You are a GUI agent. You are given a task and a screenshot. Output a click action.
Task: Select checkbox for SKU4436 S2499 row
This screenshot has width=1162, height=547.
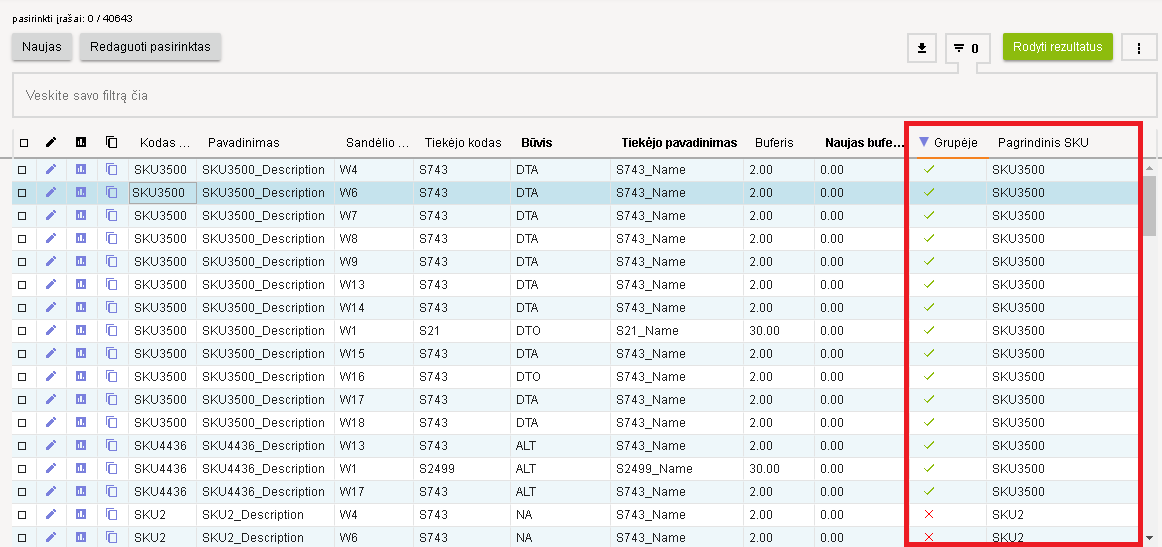pyautogui.click(x=23, y=469)
